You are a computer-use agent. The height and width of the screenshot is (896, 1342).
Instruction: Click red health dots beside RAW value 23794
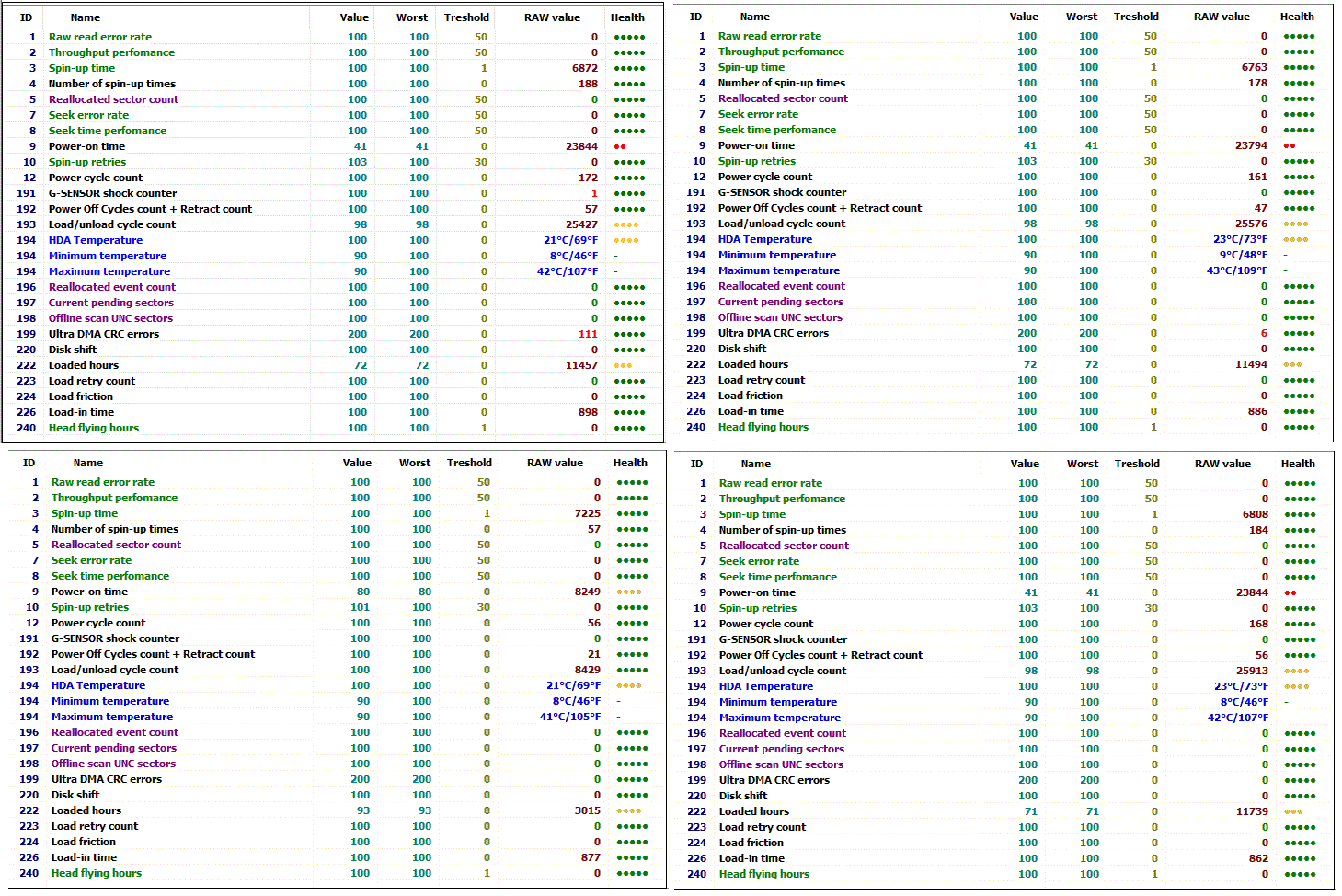pyautogui.click(x=1289, y=145)
